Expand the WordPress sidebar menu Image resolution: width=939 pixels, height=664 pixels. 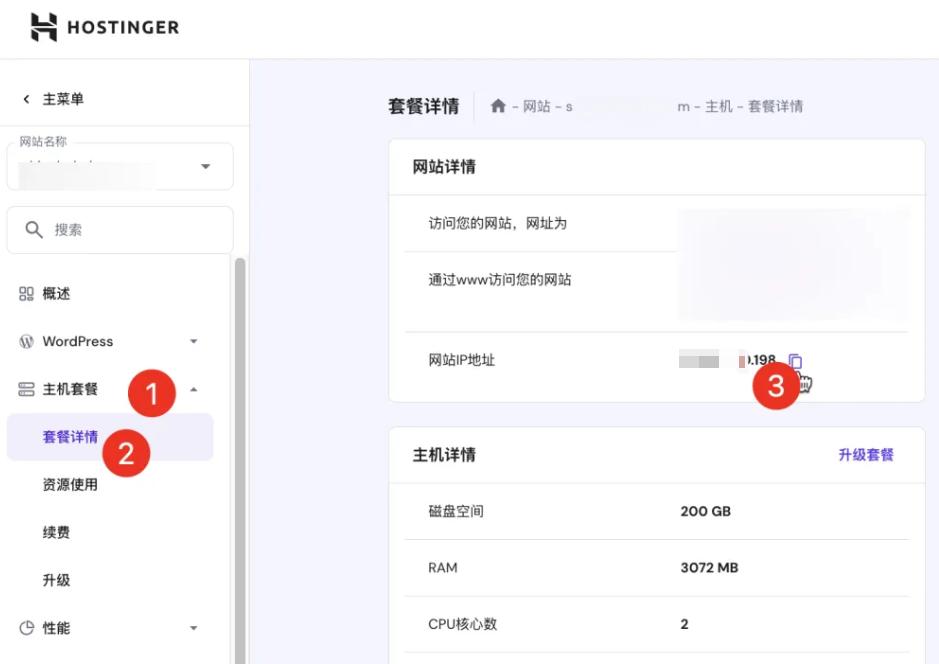(195, 341)
